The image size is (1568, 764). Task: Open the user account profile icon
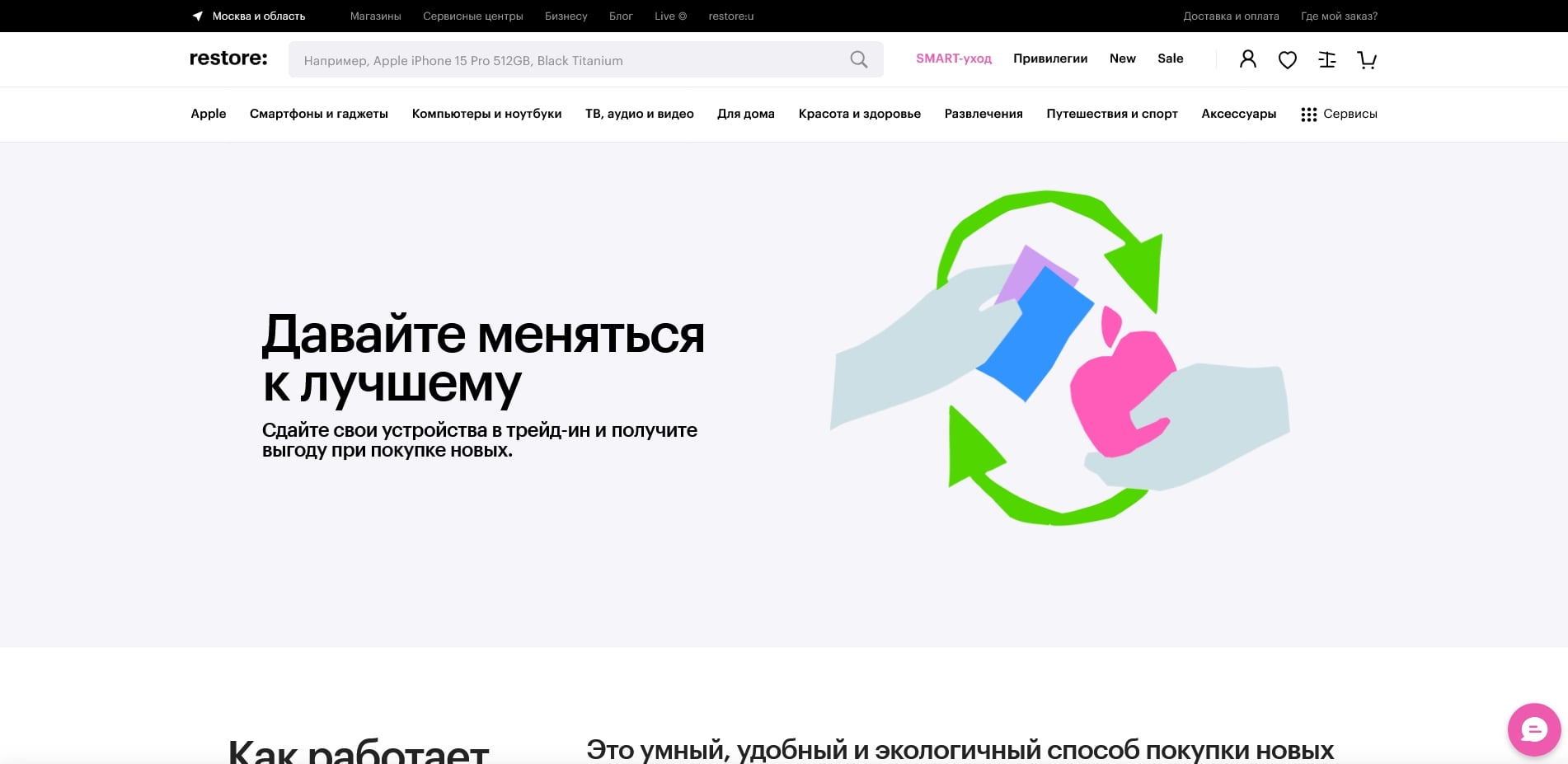1247,59
